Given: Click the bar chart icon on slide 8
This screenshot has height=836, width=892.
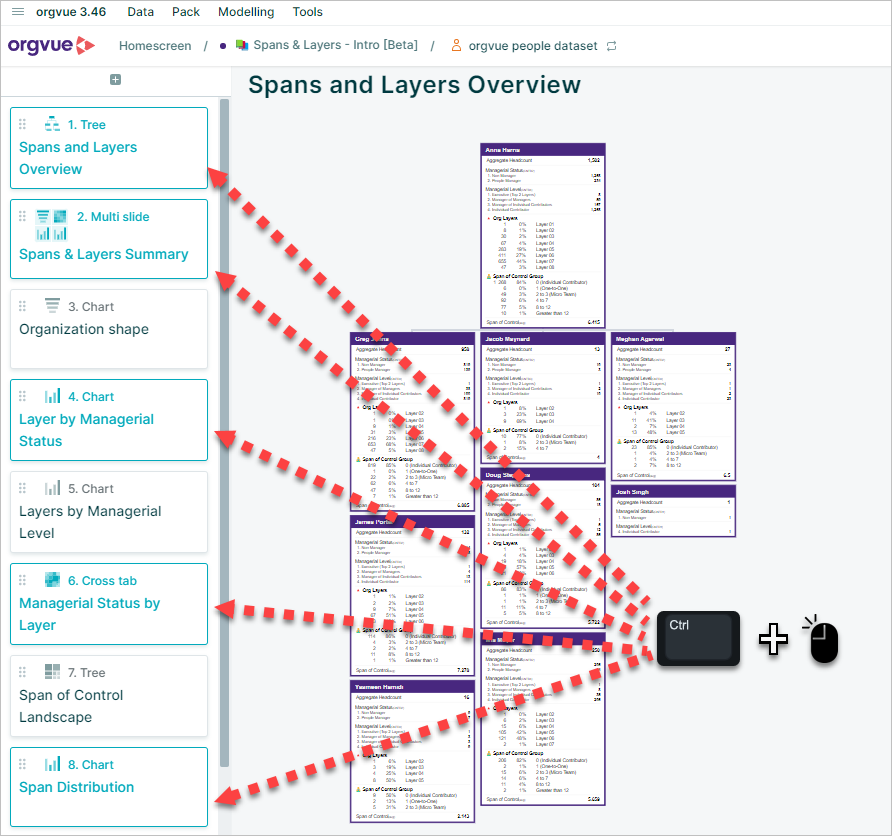Looking at the screenshot, I should click(x=52, y=764).
